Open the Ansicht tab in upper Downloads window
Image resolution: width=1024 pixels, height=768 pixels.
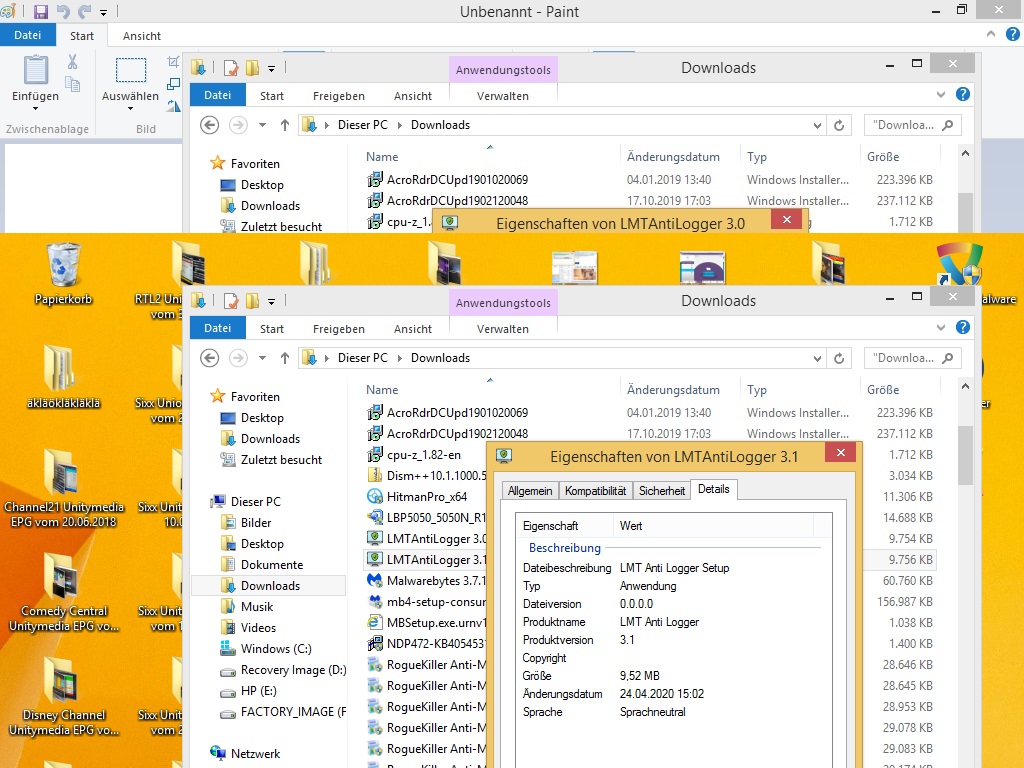tap(413, 96)
